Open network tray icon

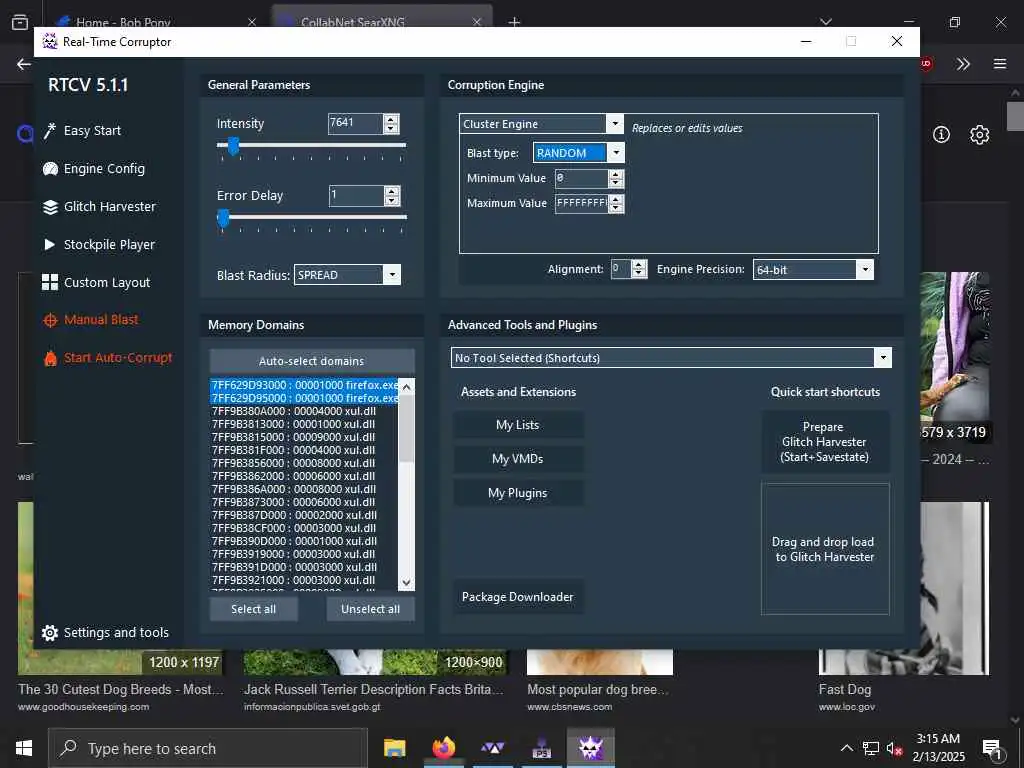tap(871, 748)
